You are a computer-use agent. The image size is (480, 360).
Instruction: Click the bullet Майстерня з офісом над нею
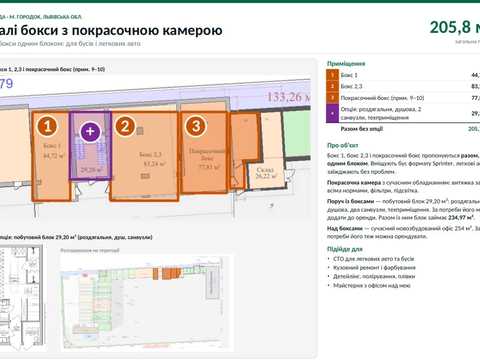click(x=372, y=285)
